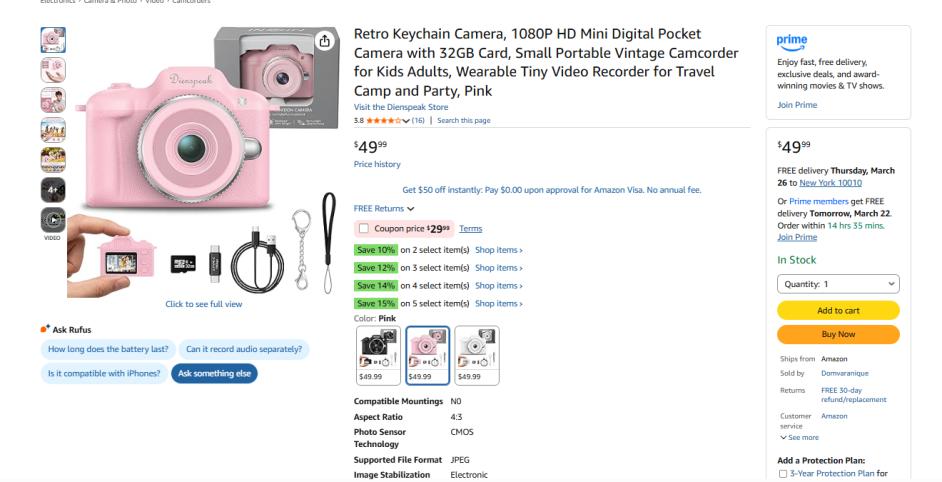Open Visit the Dienspeak Store link

(401, 107)
